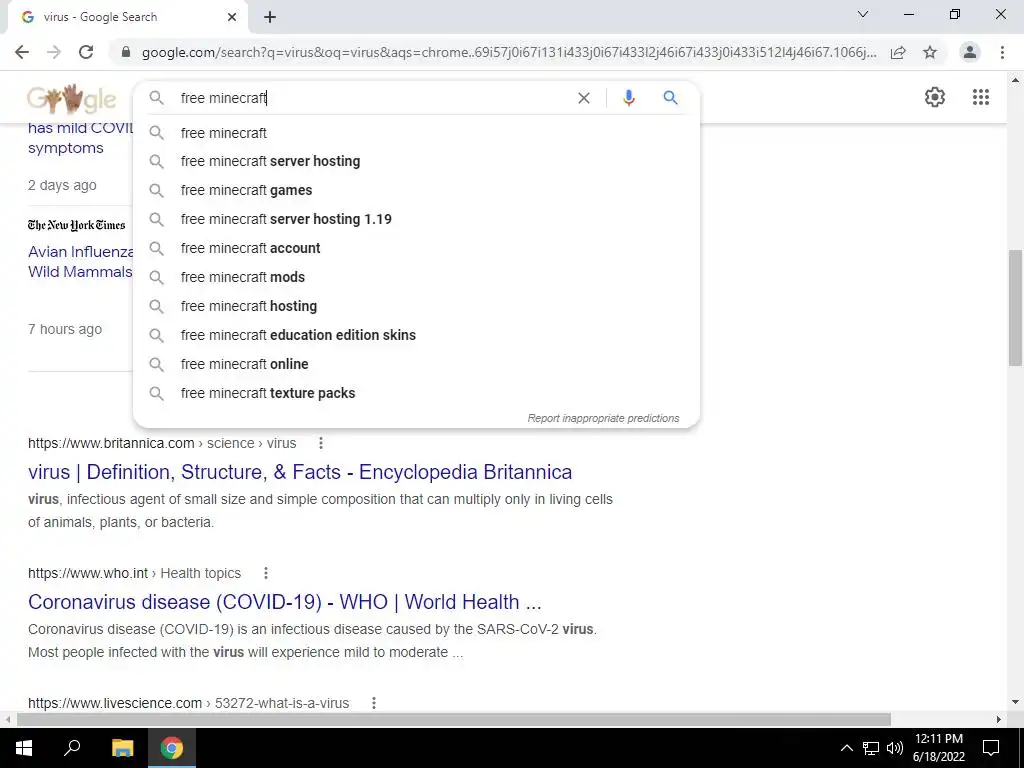Open the Britannica virus definition result
Viewport: 1024px width, 768px height.
click(300, 472)
